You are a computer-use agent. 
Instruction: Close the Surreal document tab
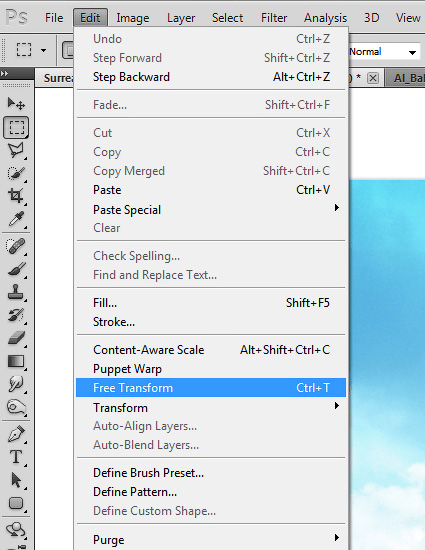[x=373, y=78]
